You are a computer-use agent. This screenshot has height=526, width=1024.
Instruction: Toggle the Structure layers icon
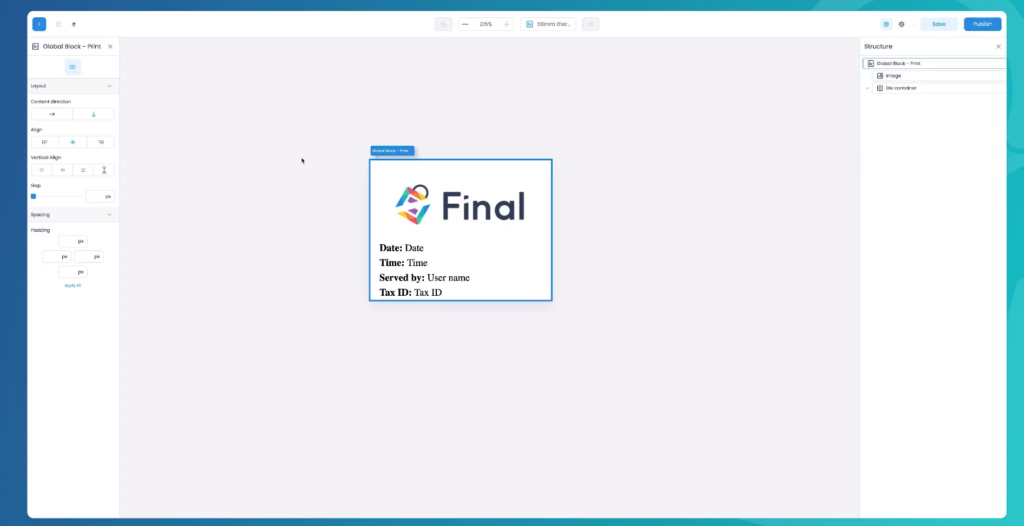(886, 24)
